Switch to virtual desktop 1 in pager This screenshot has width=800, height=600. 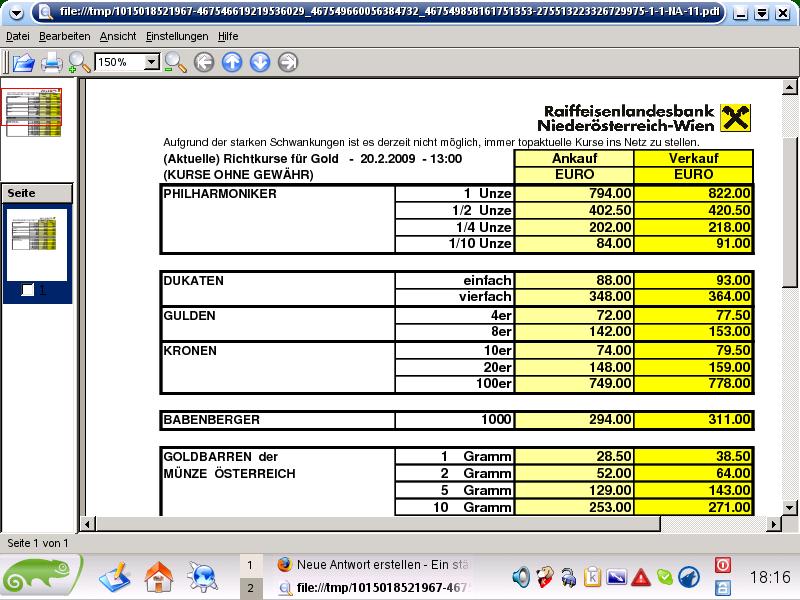(x=250, y=565)
